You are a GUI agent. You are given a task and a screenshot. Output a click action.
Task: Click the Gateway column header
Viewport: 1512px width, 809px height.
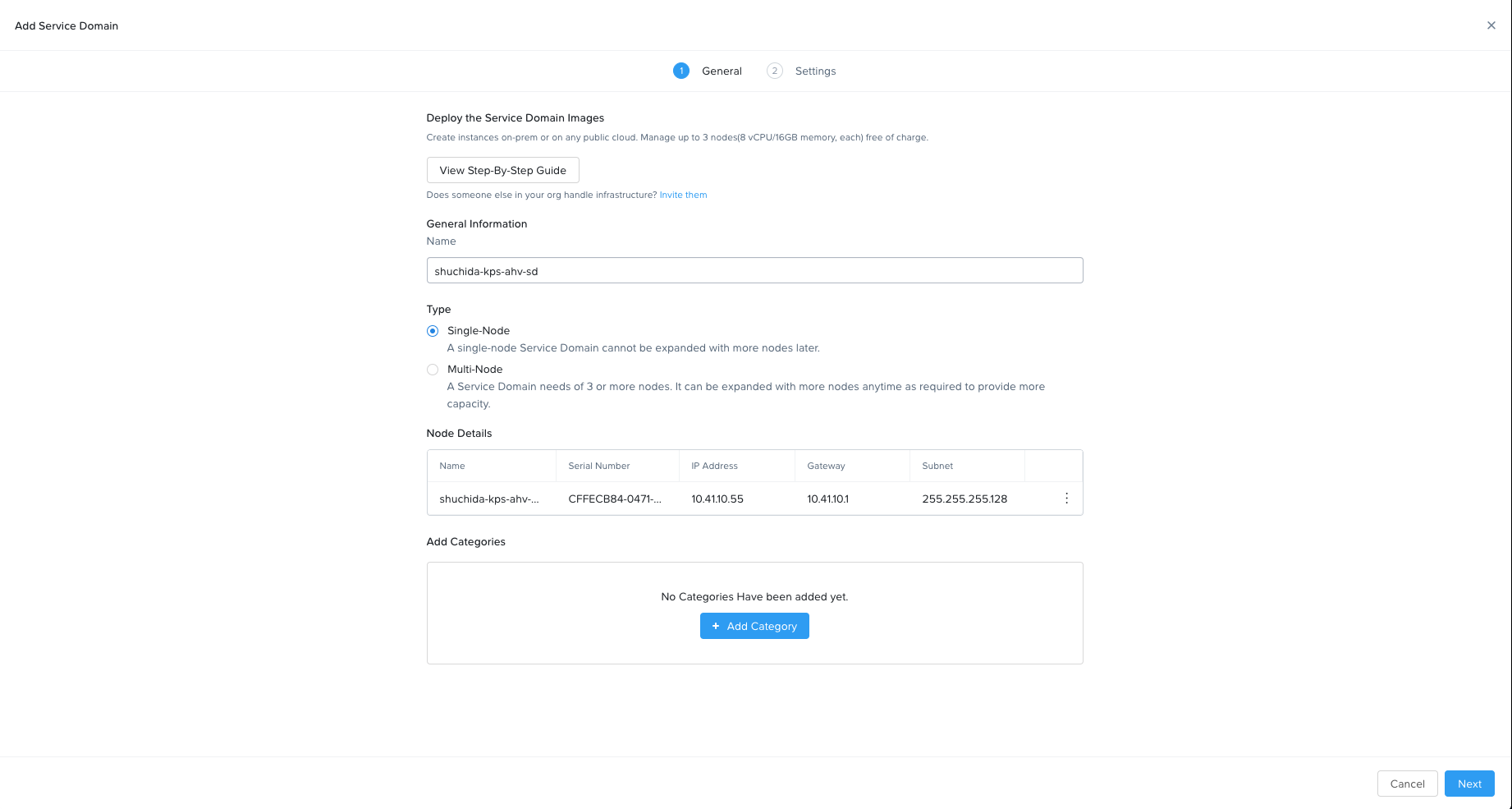click(826, 466)
